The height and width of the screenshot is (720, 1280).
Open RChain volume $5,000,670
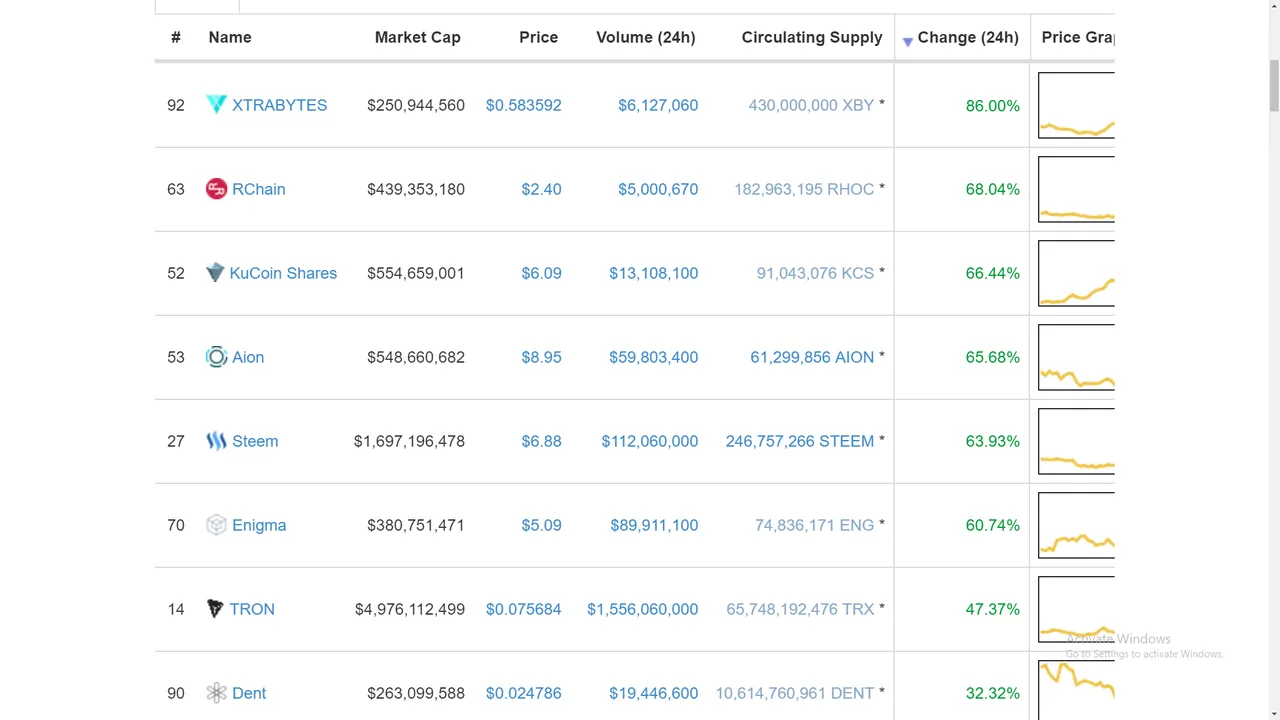(658, 189)
